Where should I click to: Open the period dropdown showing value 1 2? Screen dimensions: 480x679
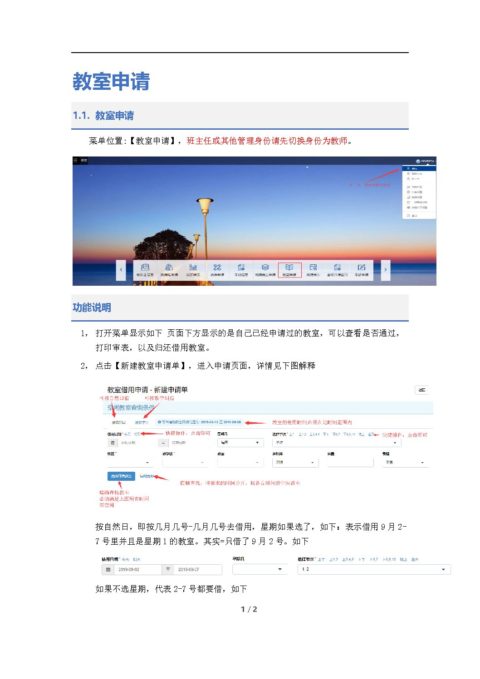tap(374, 569)
